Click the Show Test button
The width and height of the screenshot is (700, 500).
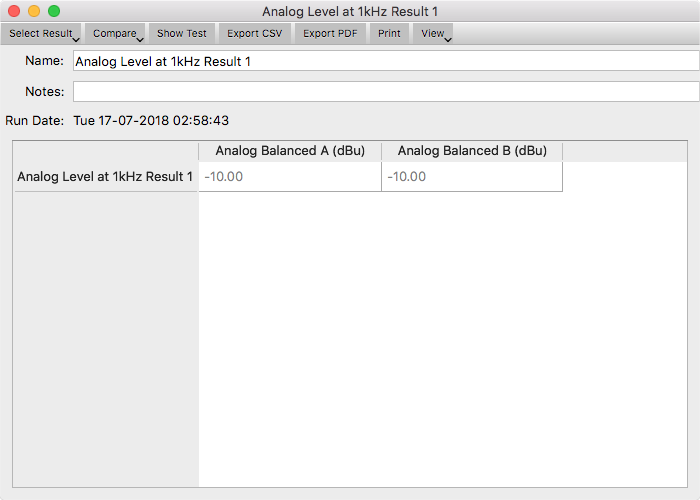coord(182,33)
